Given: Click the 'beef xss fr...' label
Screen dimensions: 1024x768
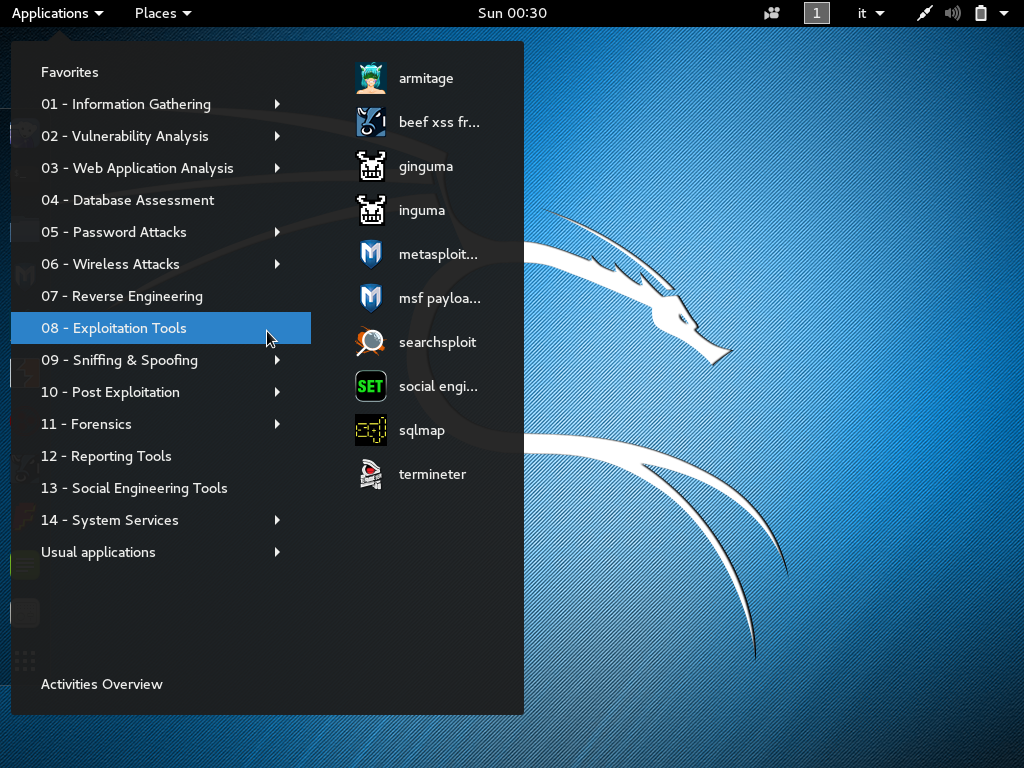Looking at the screenshot, I should (x=440, y=122).
